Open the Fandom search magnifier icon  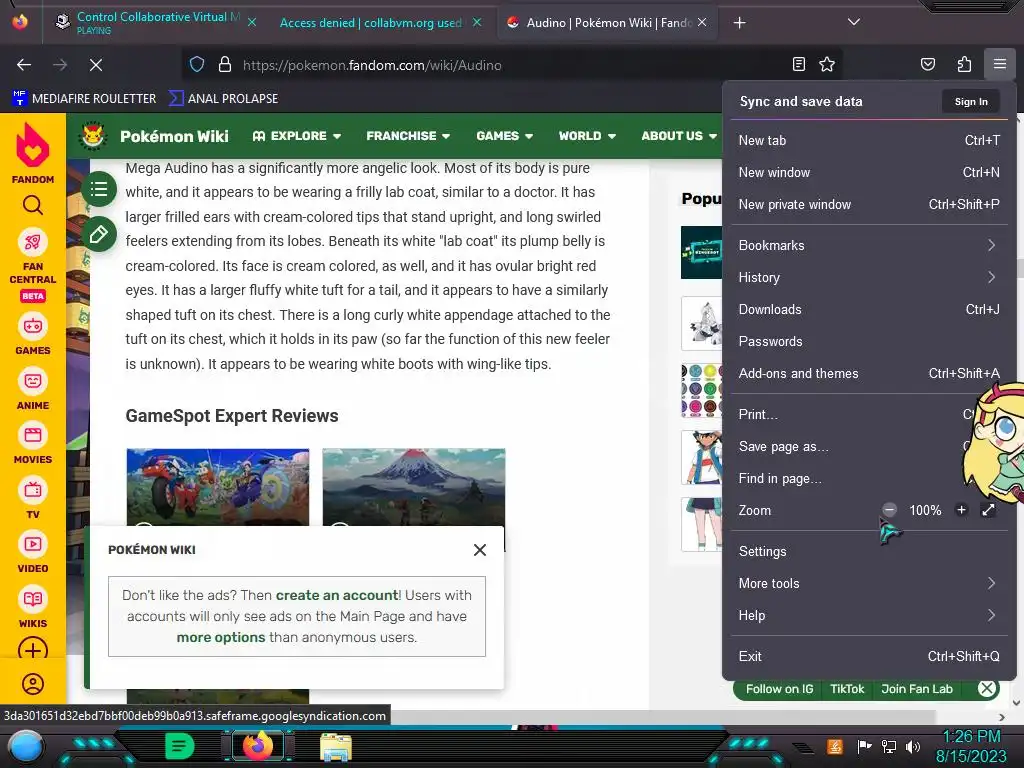(x=33, y=206)
